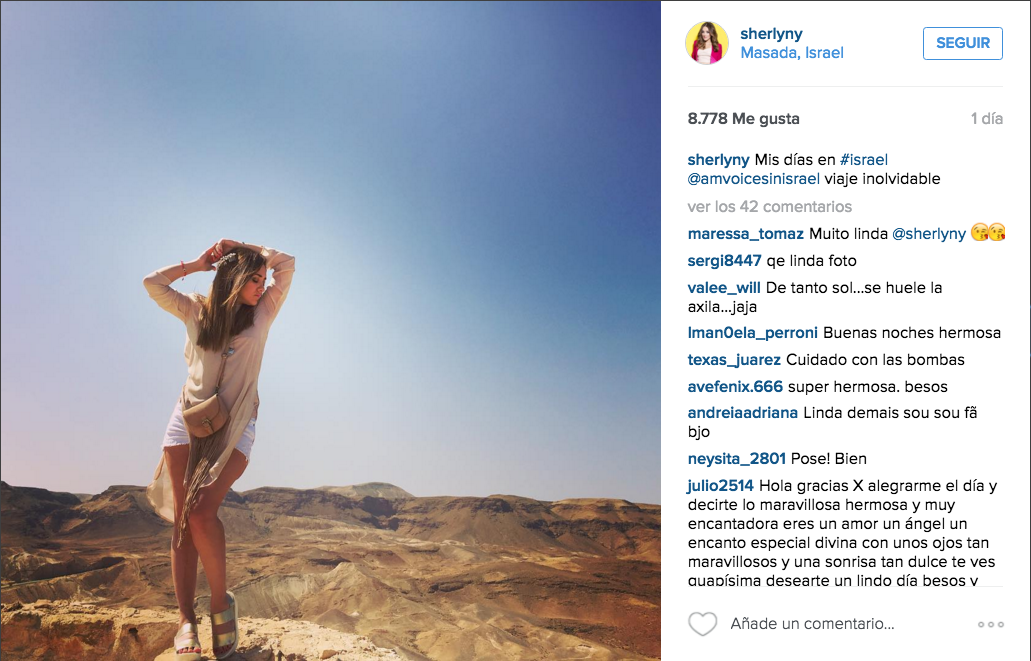Open valee_will's profile
This screenshot has height=661, width=1031.
click(724, 288)
